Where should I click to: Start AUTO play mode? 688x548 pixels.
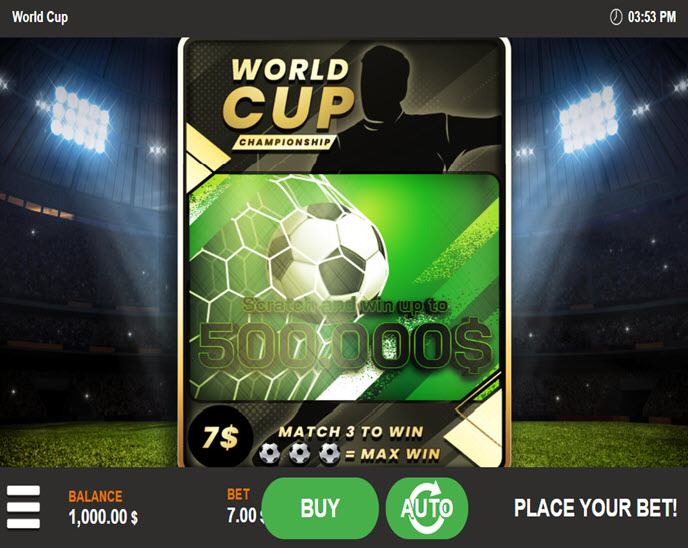(x=427, y=508)
